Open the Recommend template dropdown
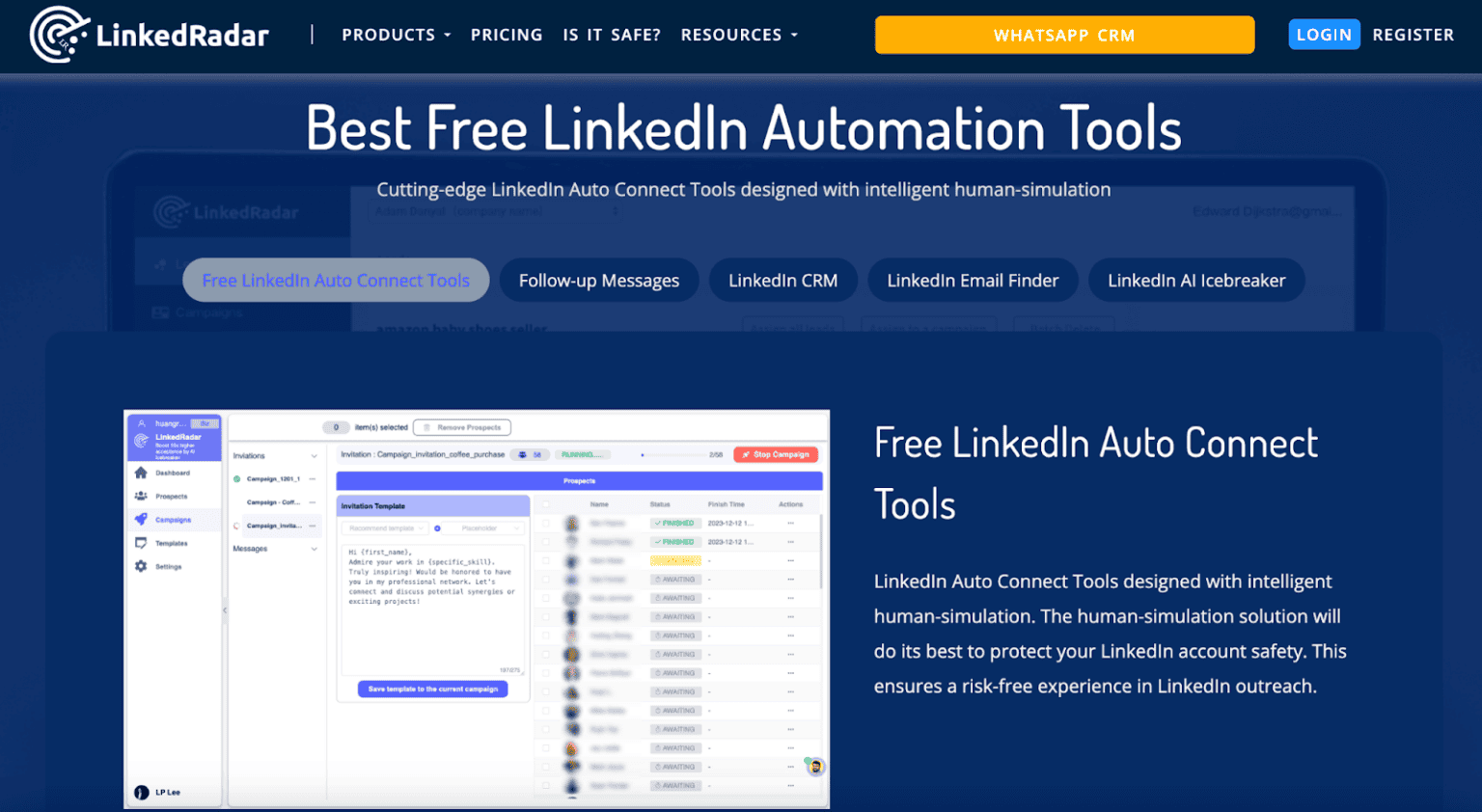This screenshot has height=812, width=1482. tap(385, 528)
